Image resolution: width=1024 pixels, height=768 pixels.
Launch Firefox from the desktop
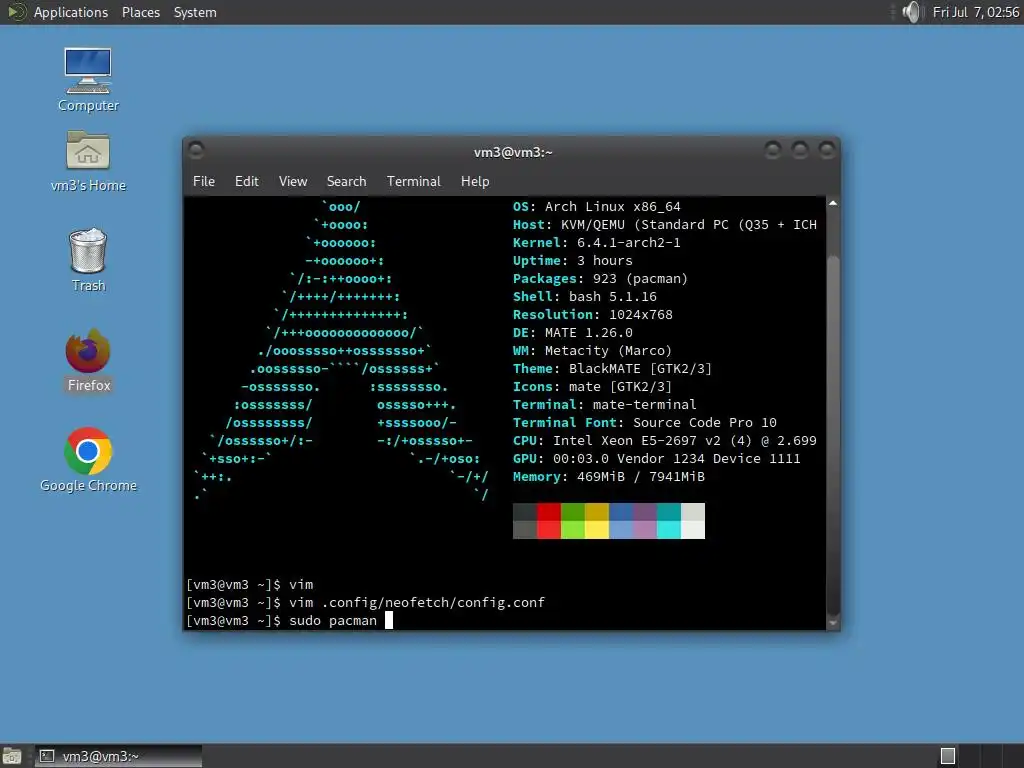(88, 360)
